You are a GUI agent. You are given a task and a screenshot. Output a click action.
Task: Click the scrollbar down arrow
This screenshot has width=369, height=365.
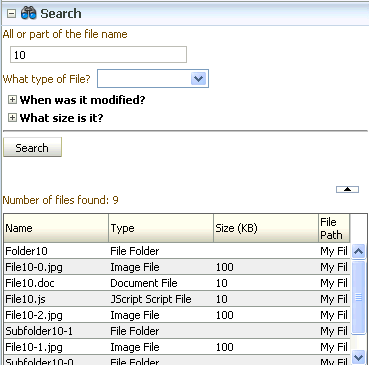pyautogui.click(x=358, y=358)
